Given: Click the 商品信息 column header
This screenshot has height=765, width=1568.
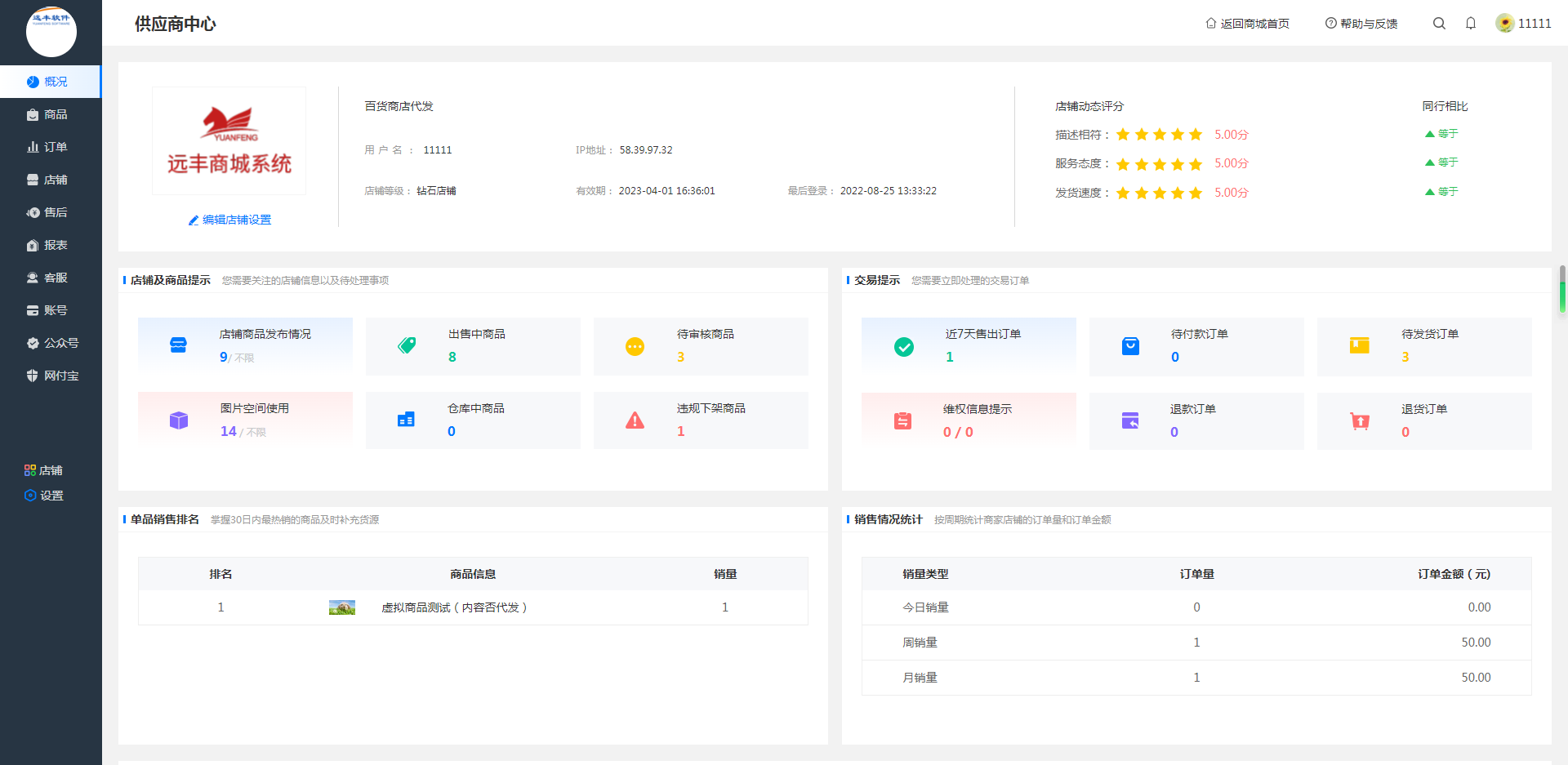Looking at the screenshot, I should coord(473,574).
